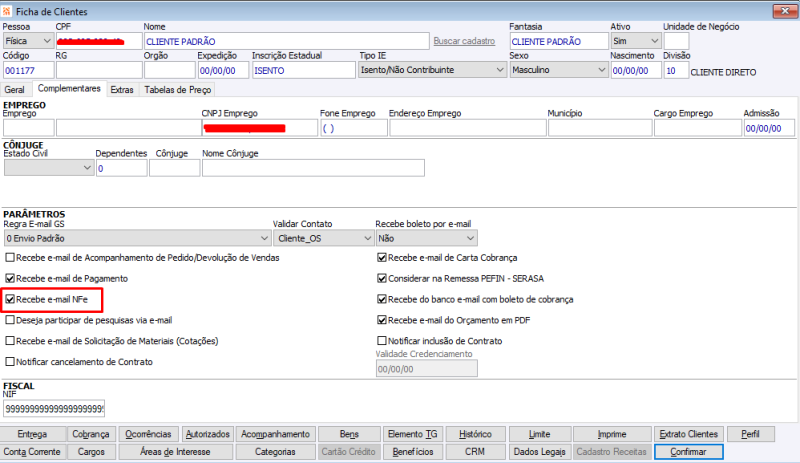Click the Perfil button
The width and height of the screenshot is (800, 463).
tap(751, 434)
